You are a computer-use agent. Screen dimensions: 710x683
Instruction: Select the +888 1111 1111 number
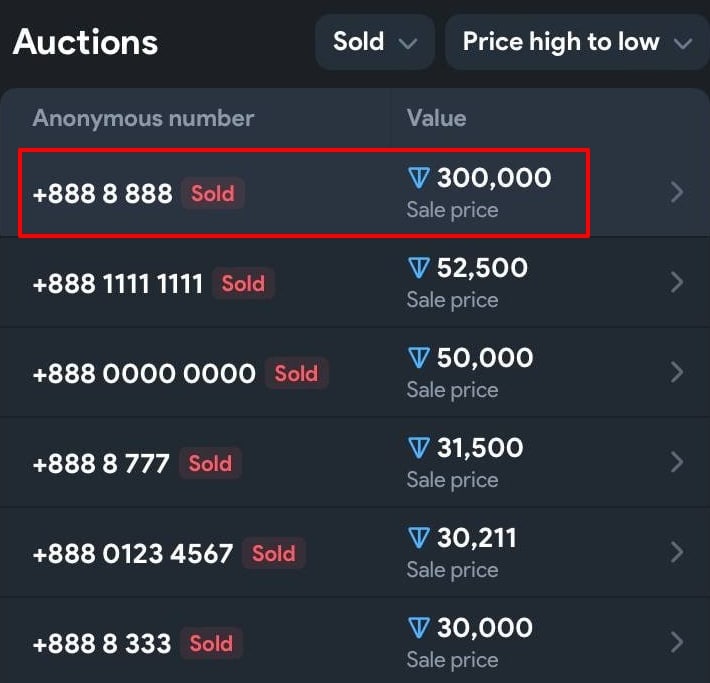pos(118,284)
